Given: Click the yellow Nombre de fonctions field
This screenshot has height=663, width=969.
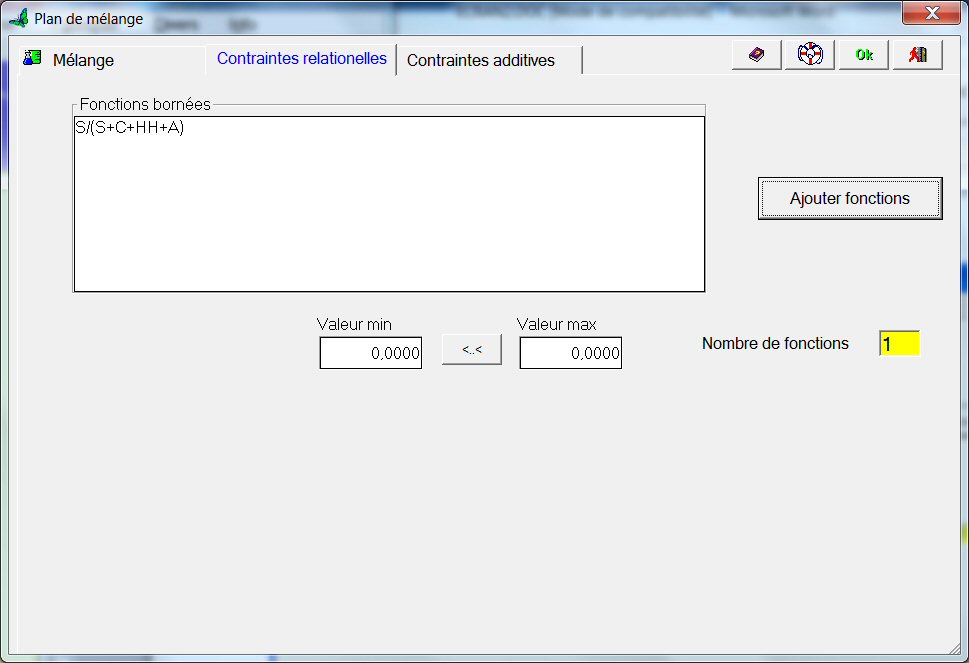Looking at the screenshot, I should [x=899, y=344].
